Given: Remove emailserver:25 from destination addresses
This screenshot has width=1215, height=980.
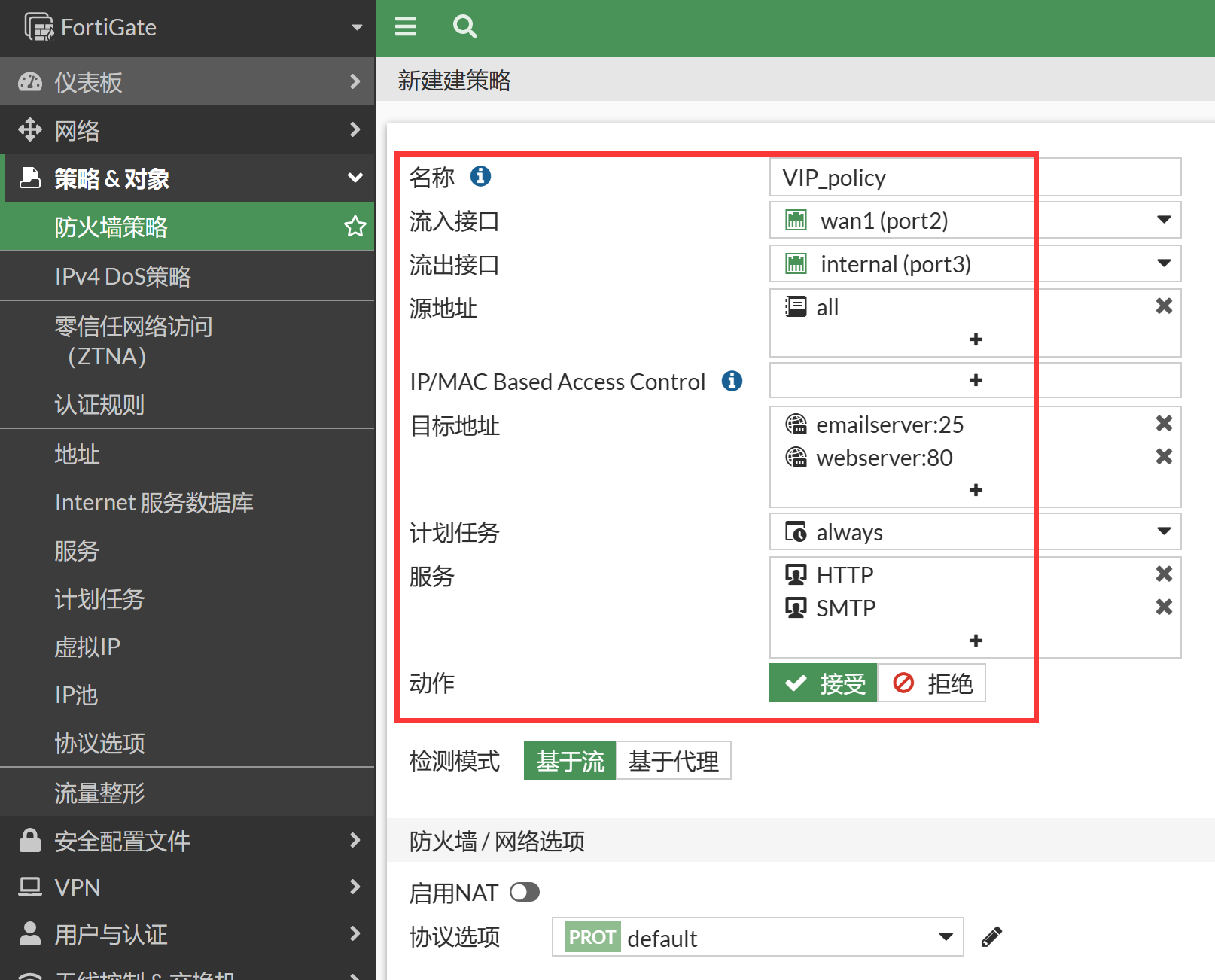Looking at the screenshot, I should (x=1163, y=424).
